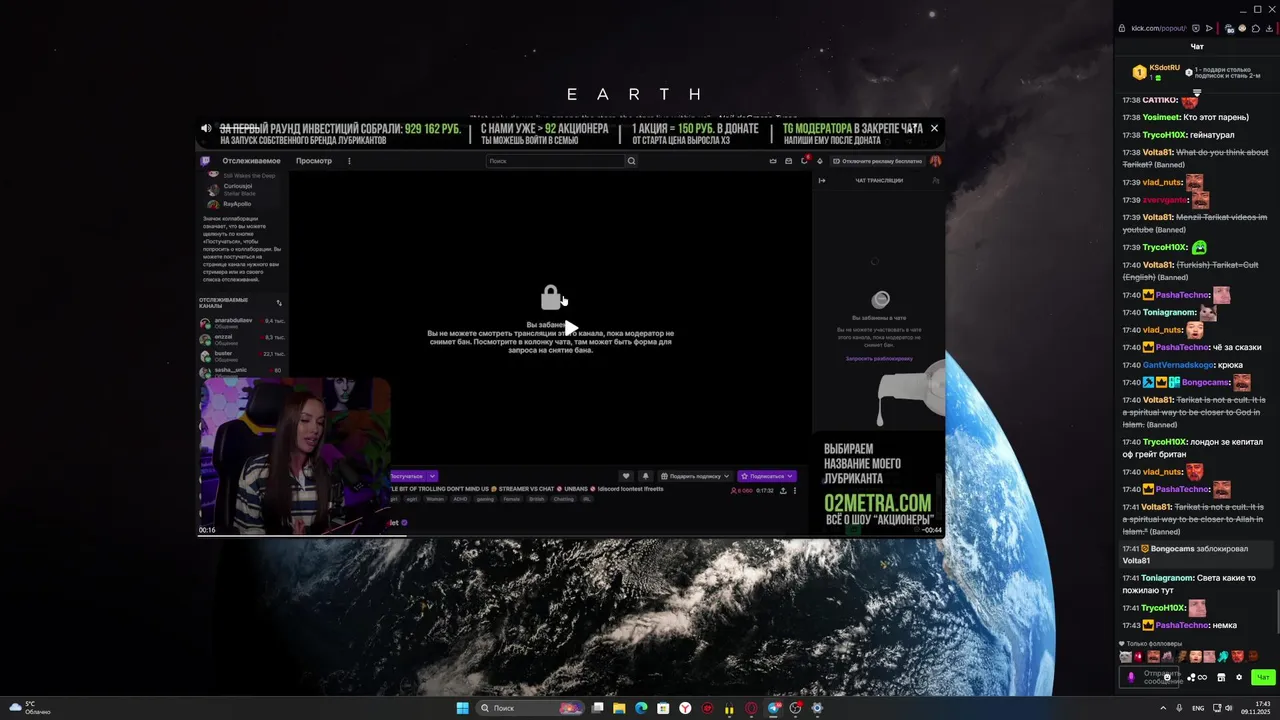Open Task View from taskbar

597,708
